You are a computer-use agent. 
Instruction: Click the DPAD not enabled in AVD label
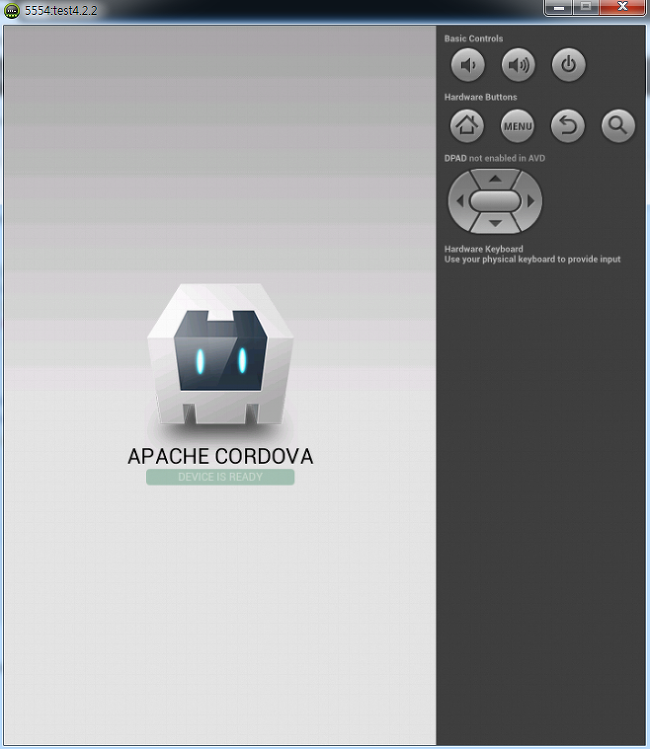(x=494, y=158)
